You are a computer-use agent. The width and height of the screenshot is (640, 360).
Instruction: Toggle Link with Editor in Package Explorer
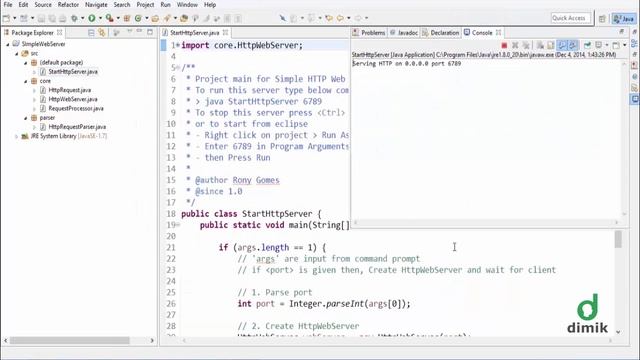point(102,33)
